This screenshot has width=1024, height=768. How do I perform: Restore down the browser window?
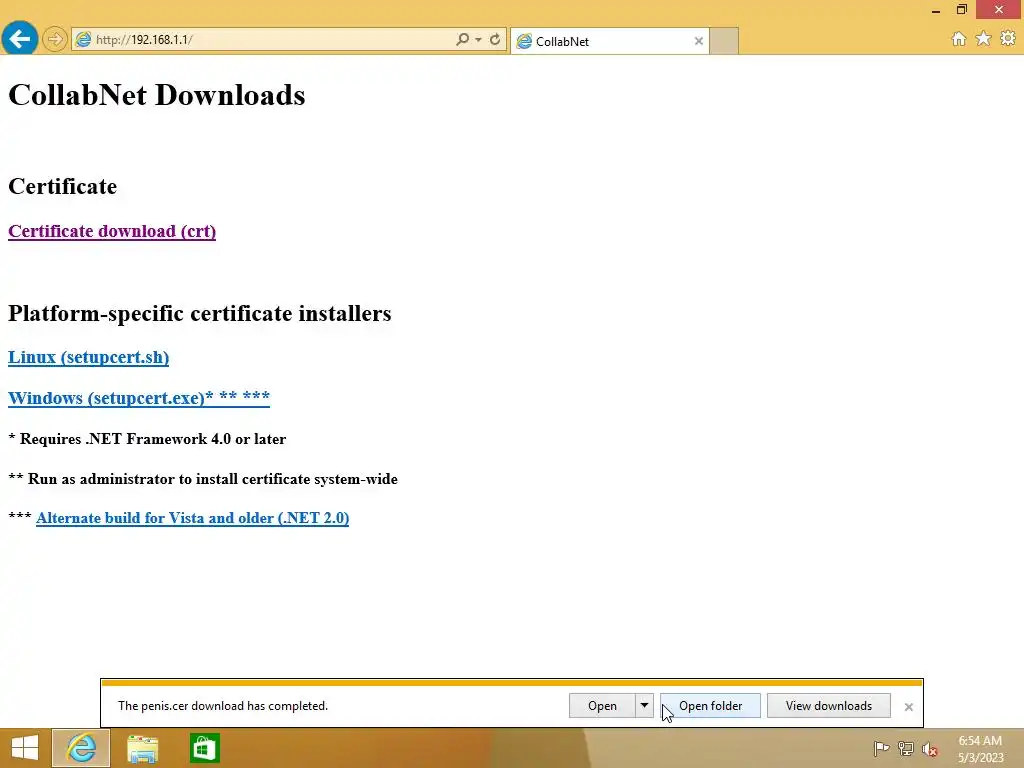pos(961,10)
